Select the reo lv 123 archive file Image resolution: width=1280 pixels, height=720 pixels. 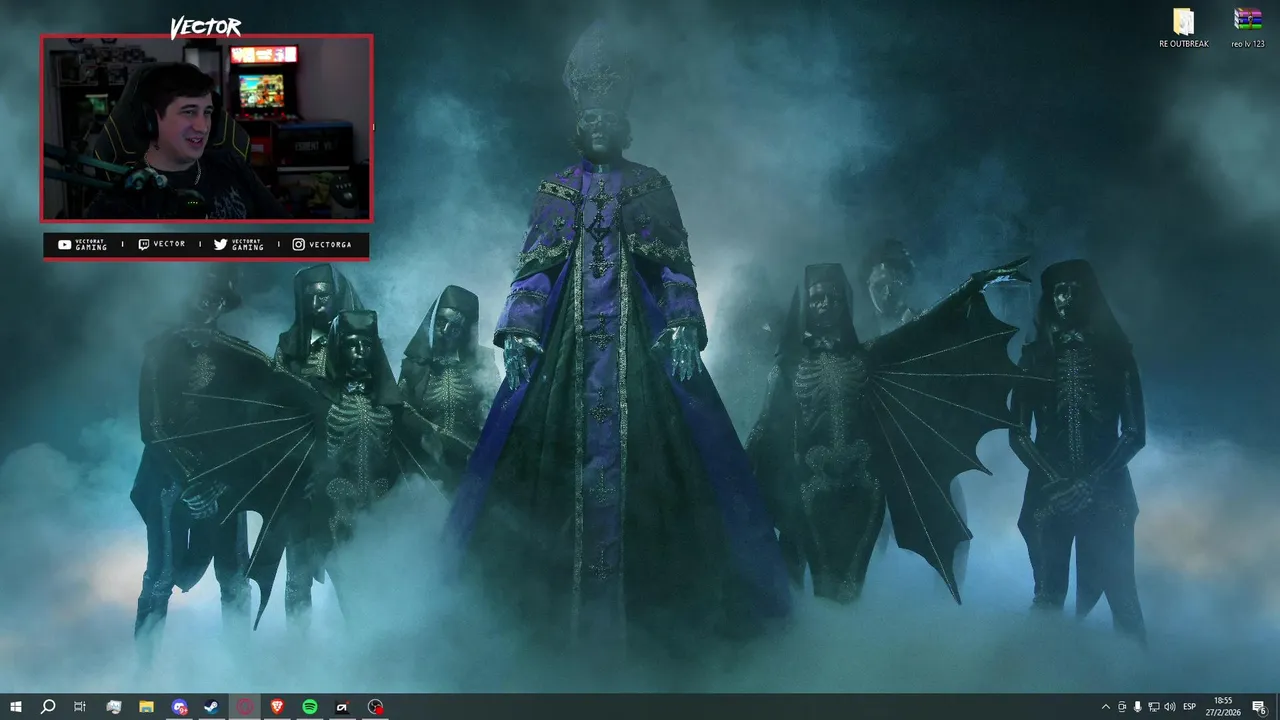coord(1248,28)
